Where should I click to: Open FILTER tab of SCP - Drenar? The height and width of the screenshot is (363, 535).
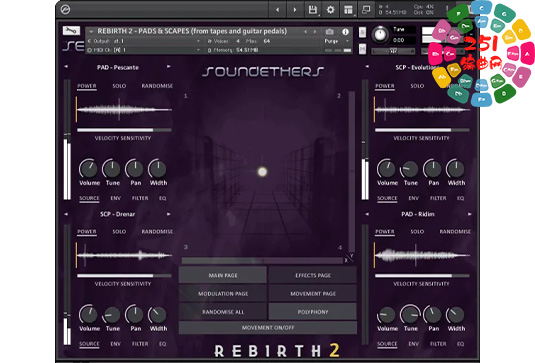tap(140, 344)
